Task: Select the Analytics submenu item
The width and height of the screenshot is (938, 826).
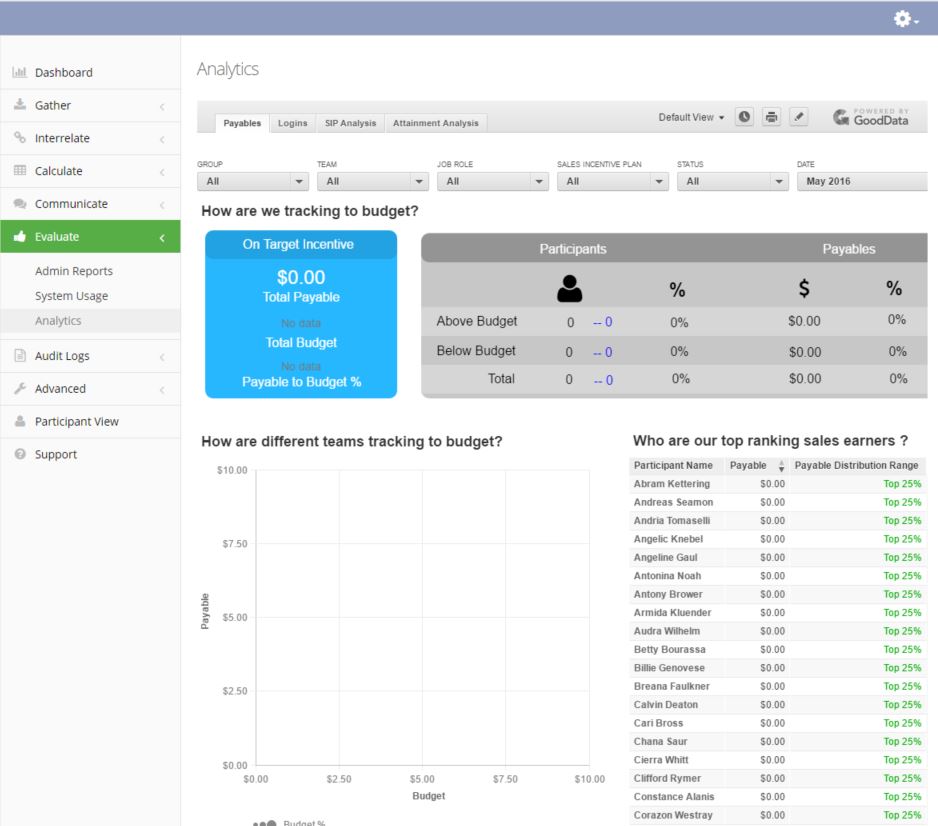Action: (x=58, y=321)
